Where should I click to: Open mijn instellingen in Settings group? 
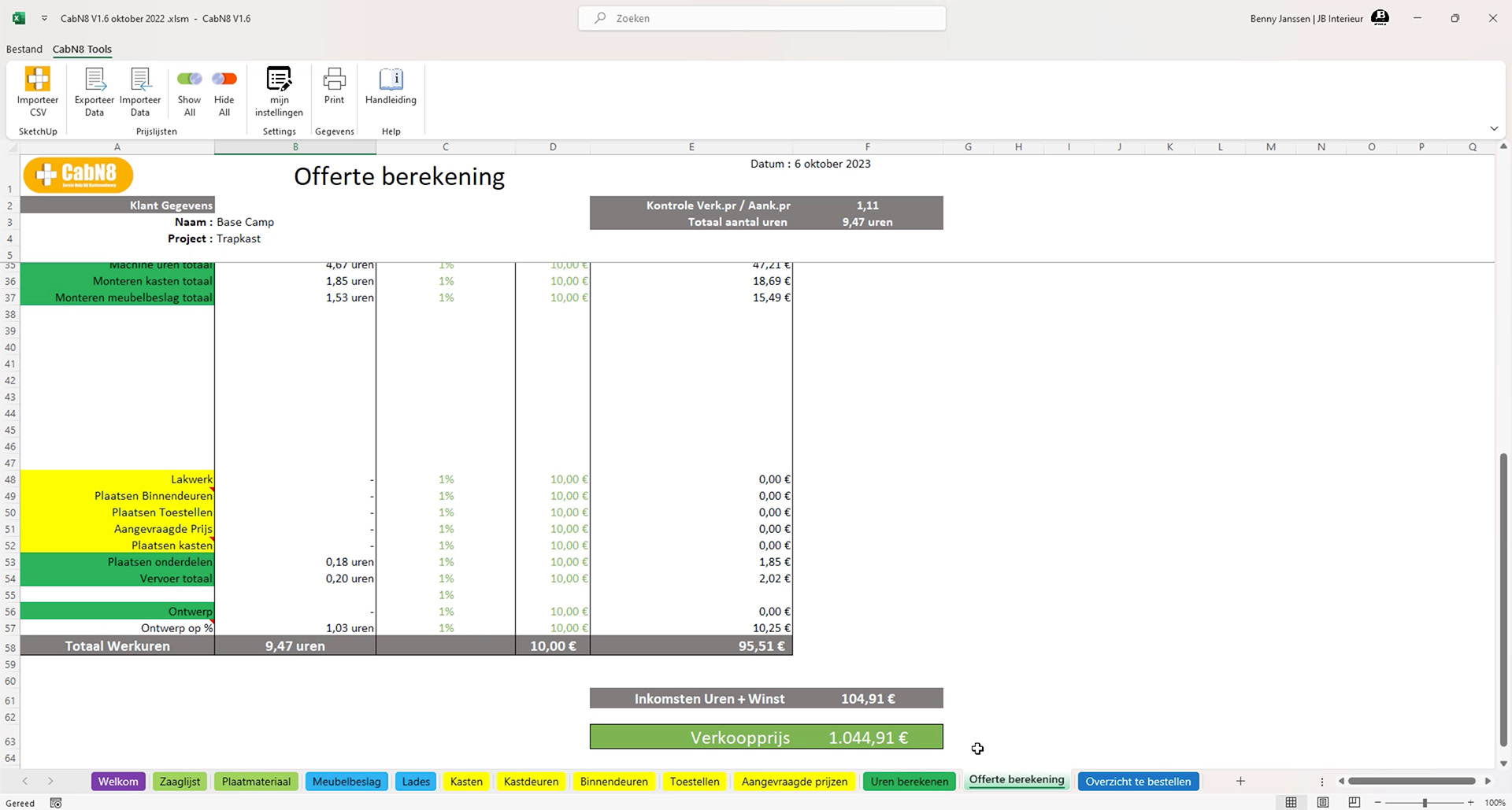(x=279, y=91)
